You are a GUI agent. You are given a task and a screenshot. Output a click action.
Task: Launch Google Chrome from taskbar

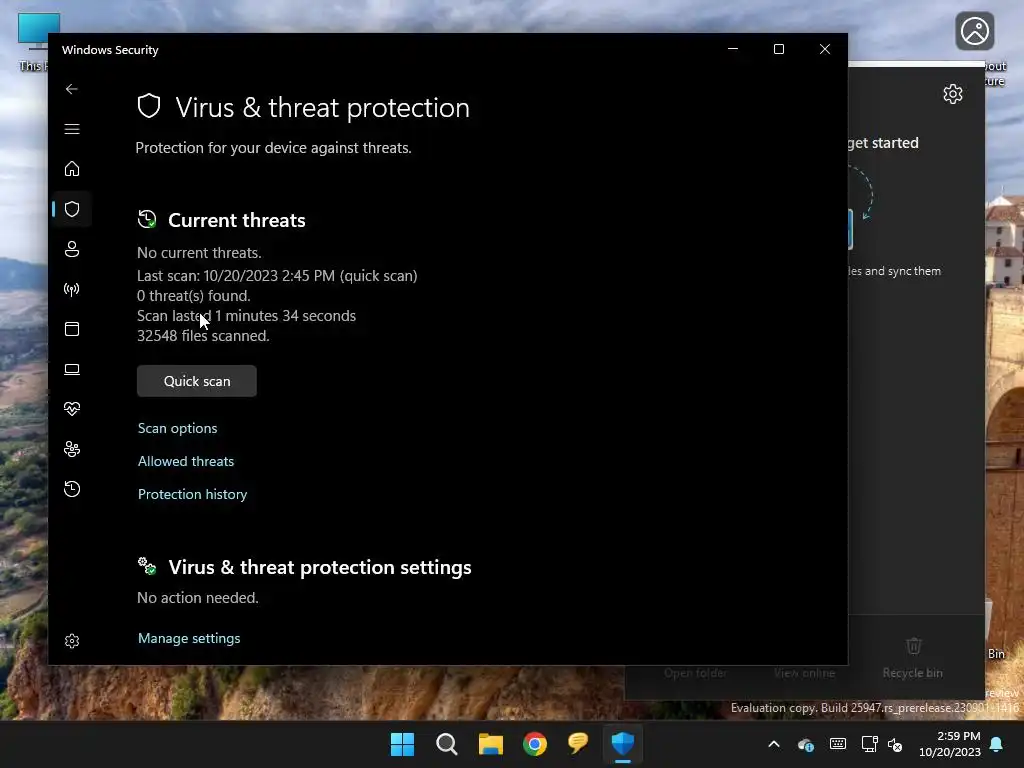[x=535, y=744]
